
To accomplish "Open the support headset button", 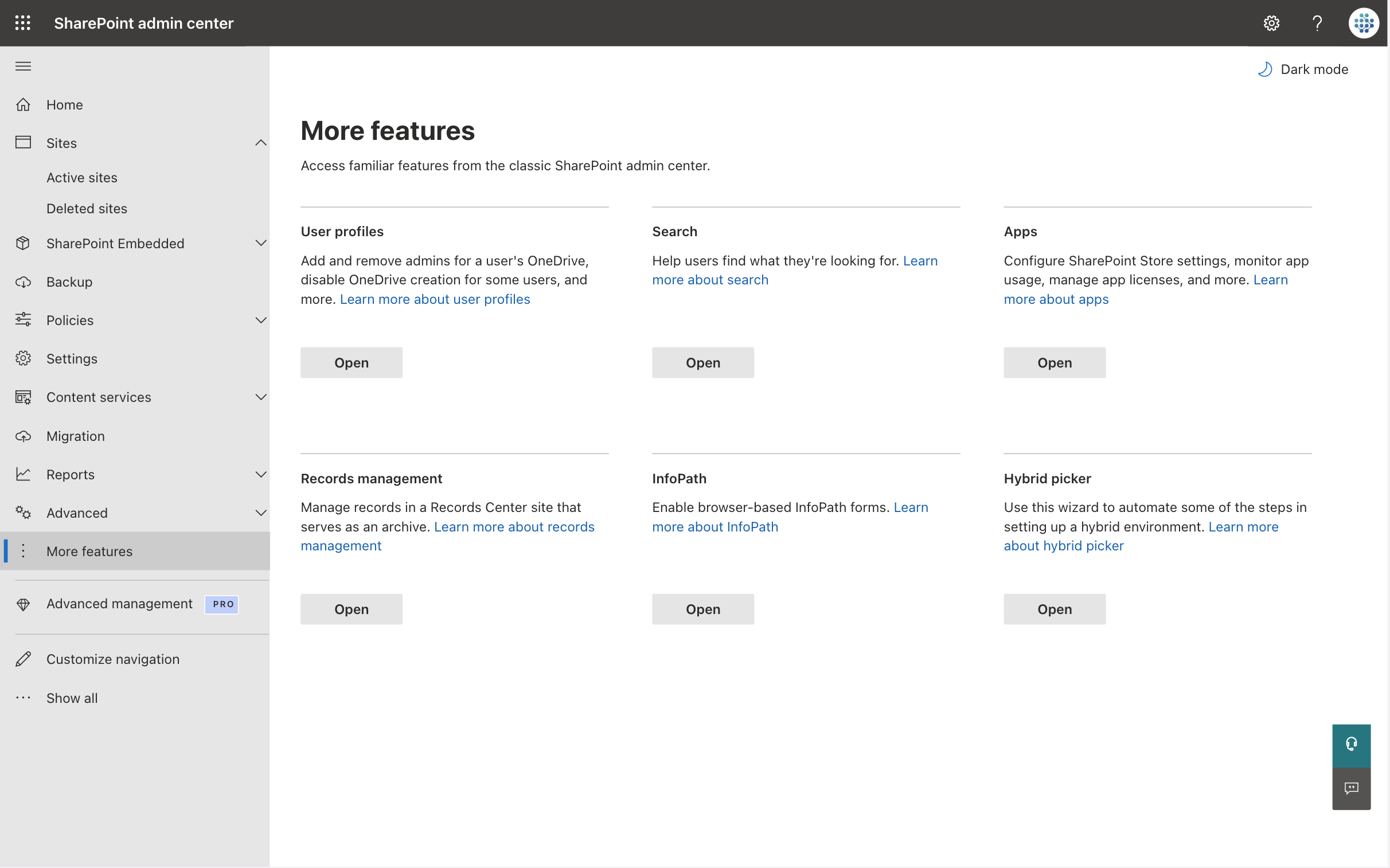I will (x=1351, y=745).
